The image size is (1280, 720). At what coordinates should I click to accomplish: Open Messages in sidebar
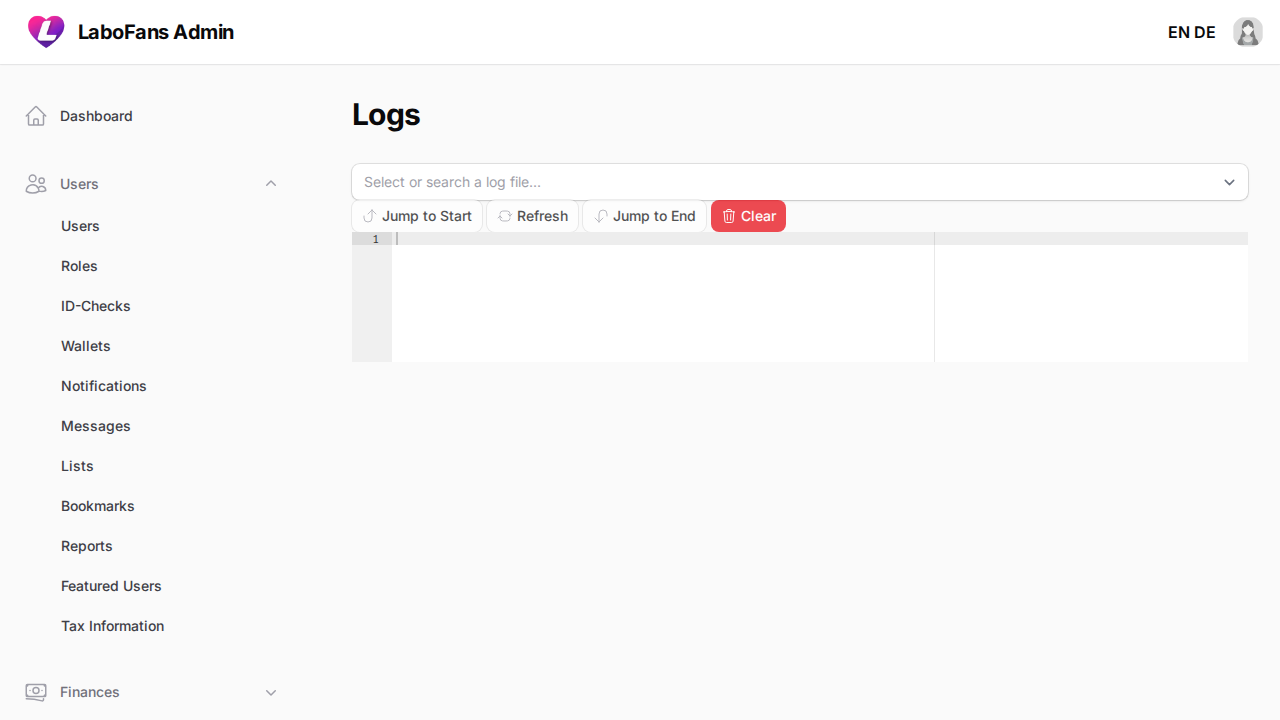[96, 426]
